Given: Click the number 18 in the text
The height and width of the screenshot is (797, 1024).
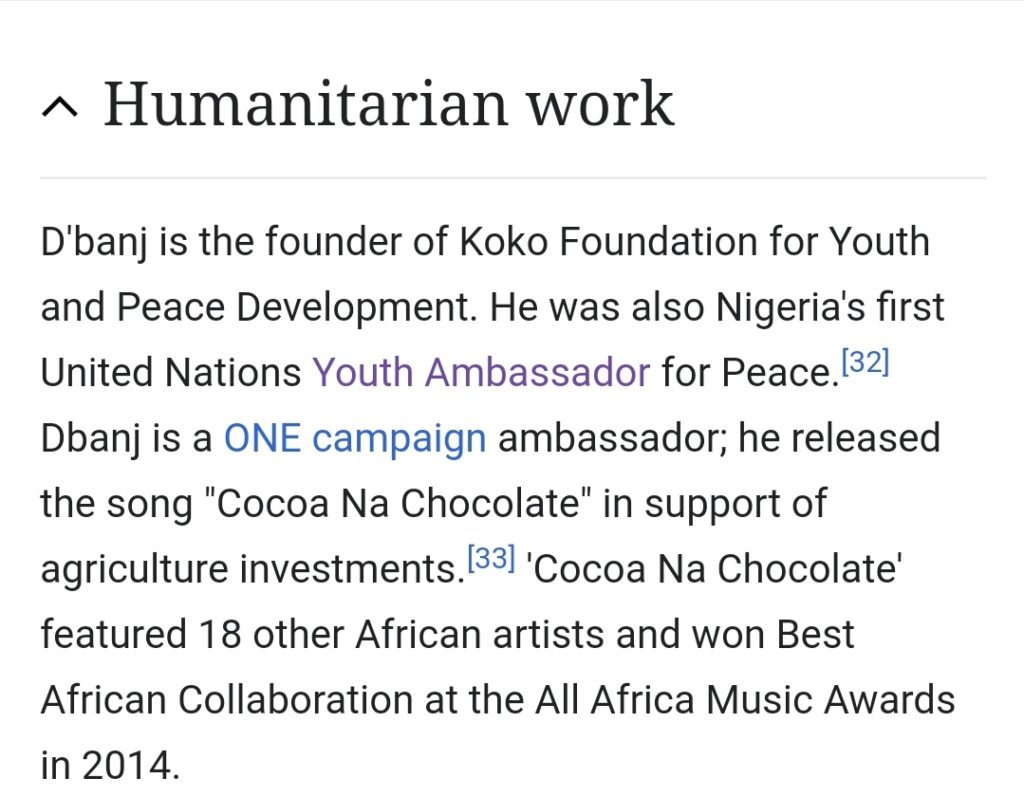Looking at the screenshot, I should [x=220, y=634].
